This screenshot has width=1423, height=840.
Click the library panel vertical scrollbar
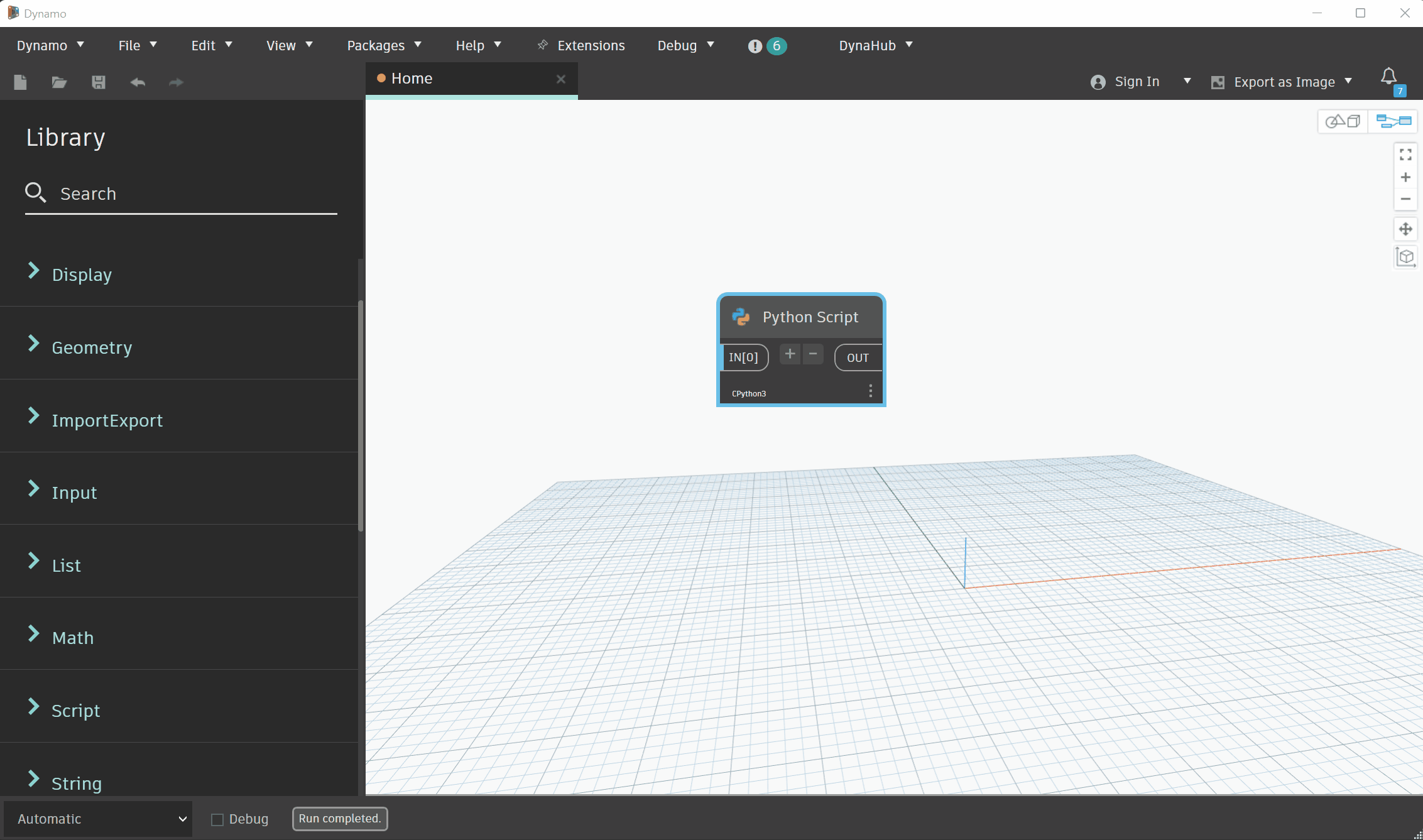click(x=361, y=416)
